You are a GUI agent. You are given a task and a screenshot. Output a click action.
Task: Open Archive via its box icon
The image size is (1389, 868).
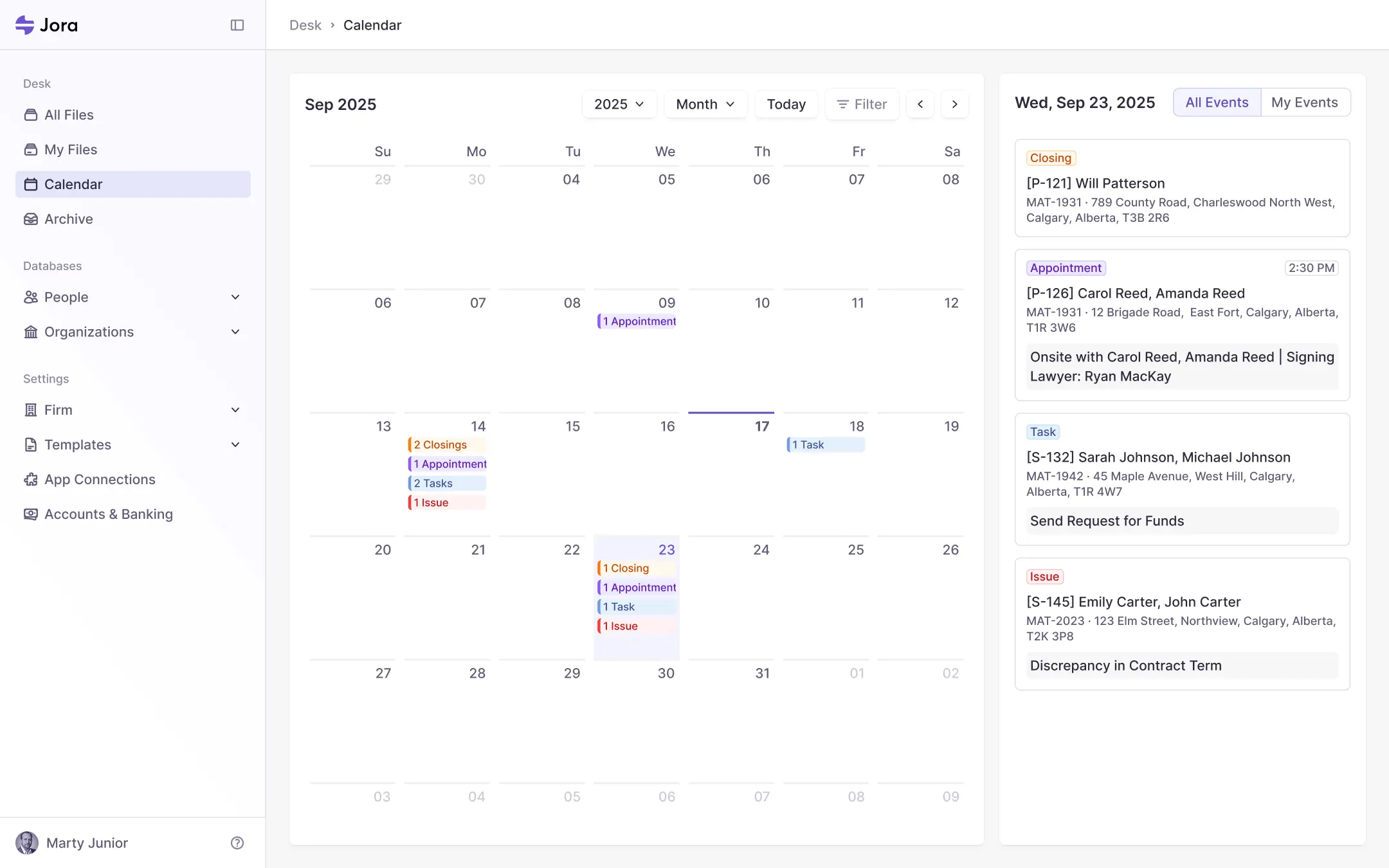coord(31,219)
